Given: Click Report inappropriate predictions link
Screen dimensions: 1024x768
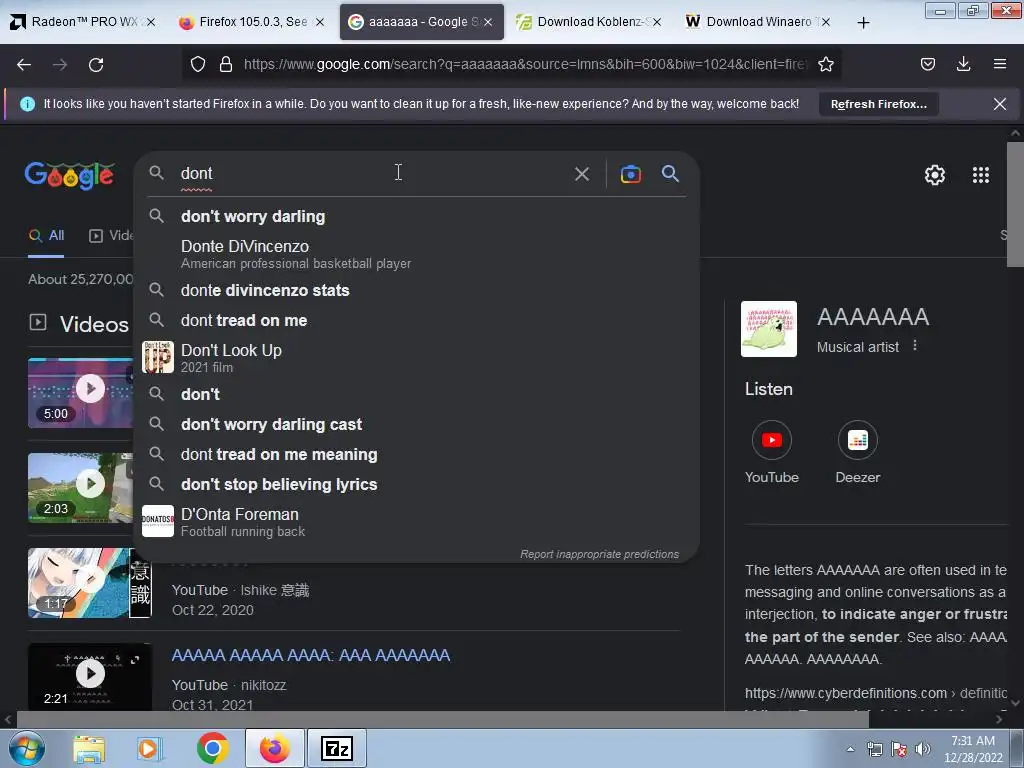Looking at the screenshot, I should pos(599,554).
